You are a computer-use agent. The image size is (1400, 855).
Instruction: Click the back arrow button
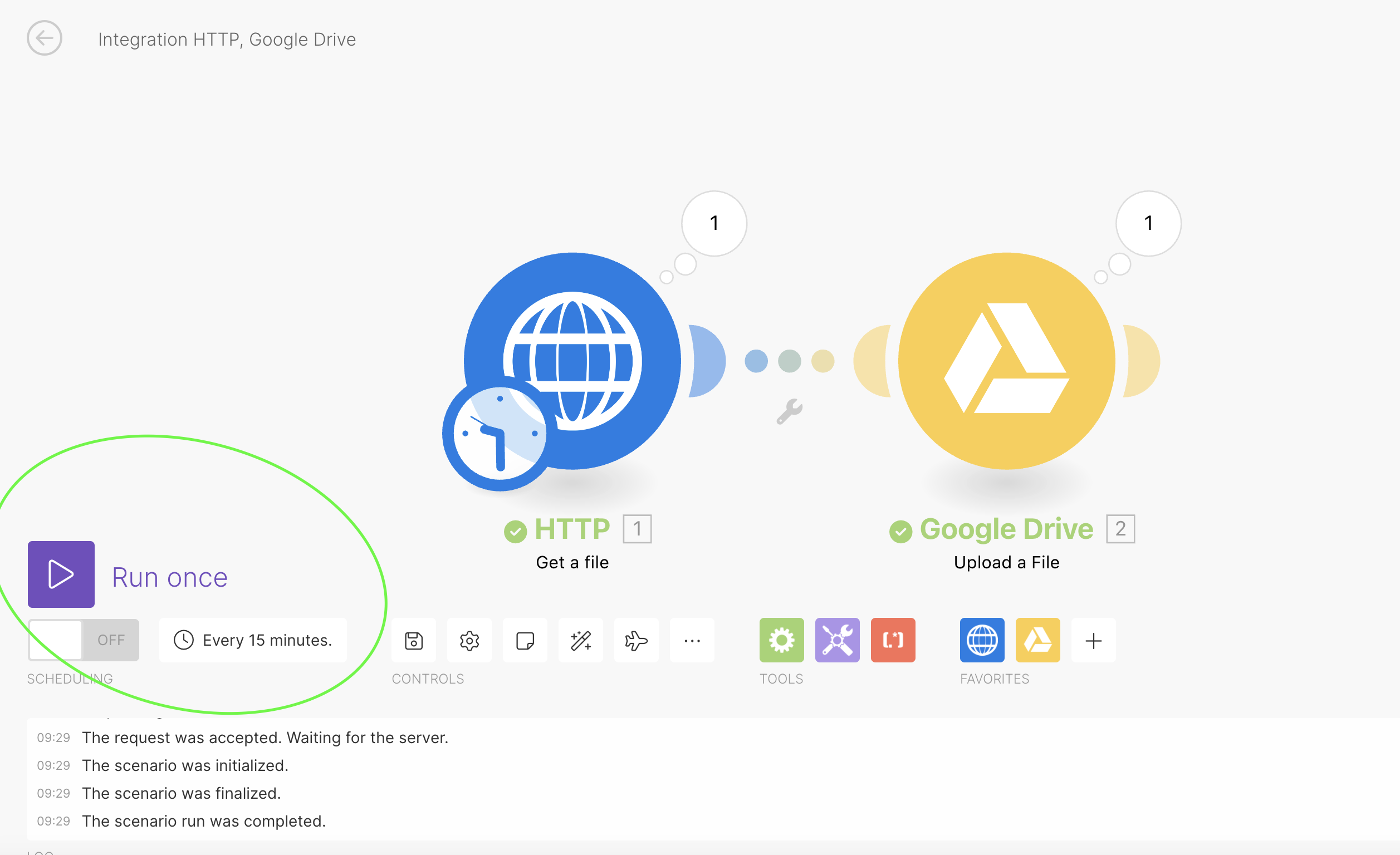(x=45, y=38)
